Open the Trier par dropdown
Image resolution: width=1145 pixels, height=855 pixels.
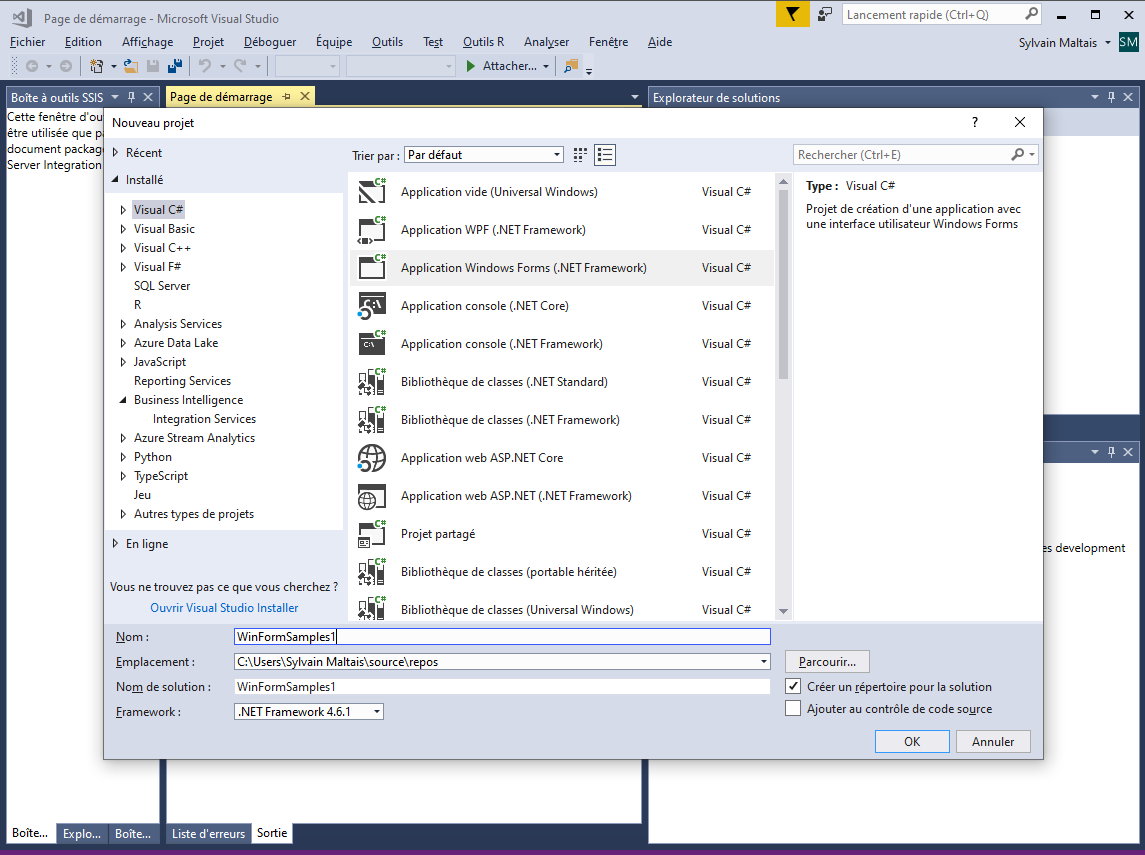(x=484, y=155)
